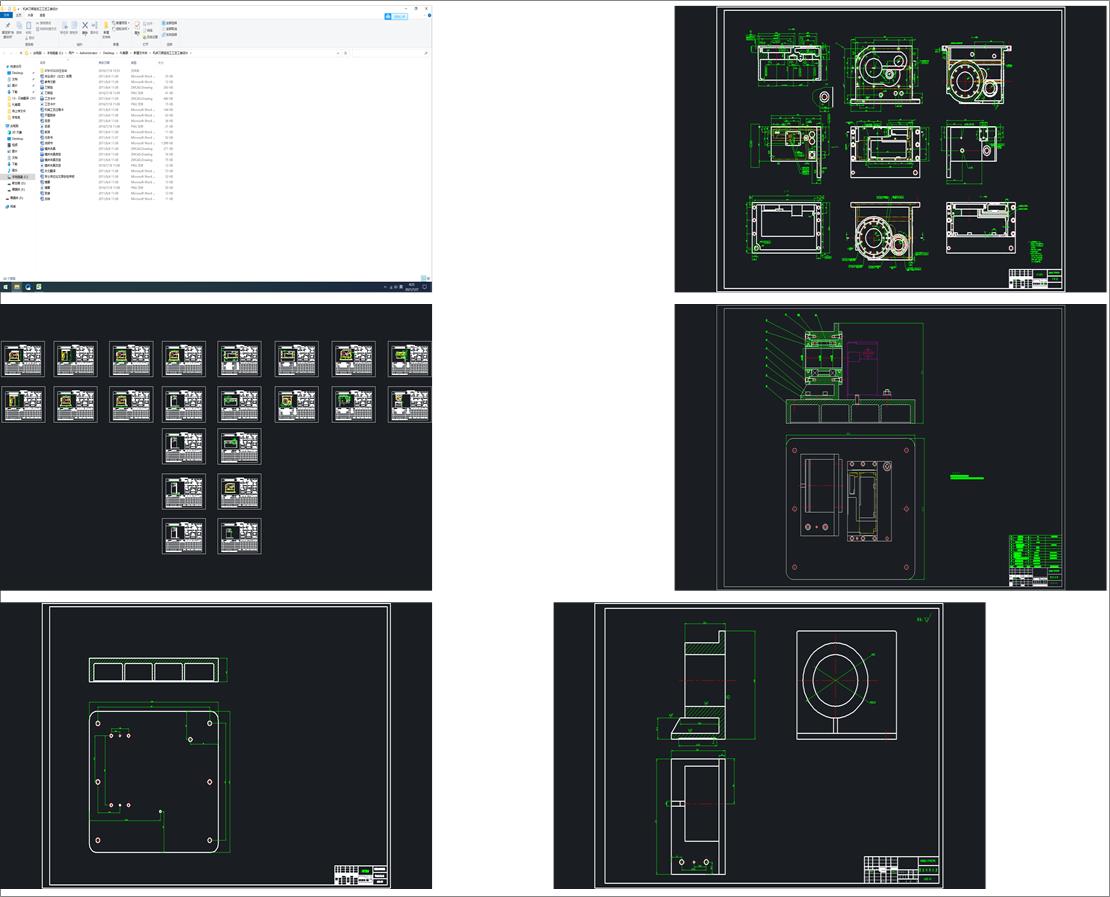Click the Select none option in ribbon

169,28
